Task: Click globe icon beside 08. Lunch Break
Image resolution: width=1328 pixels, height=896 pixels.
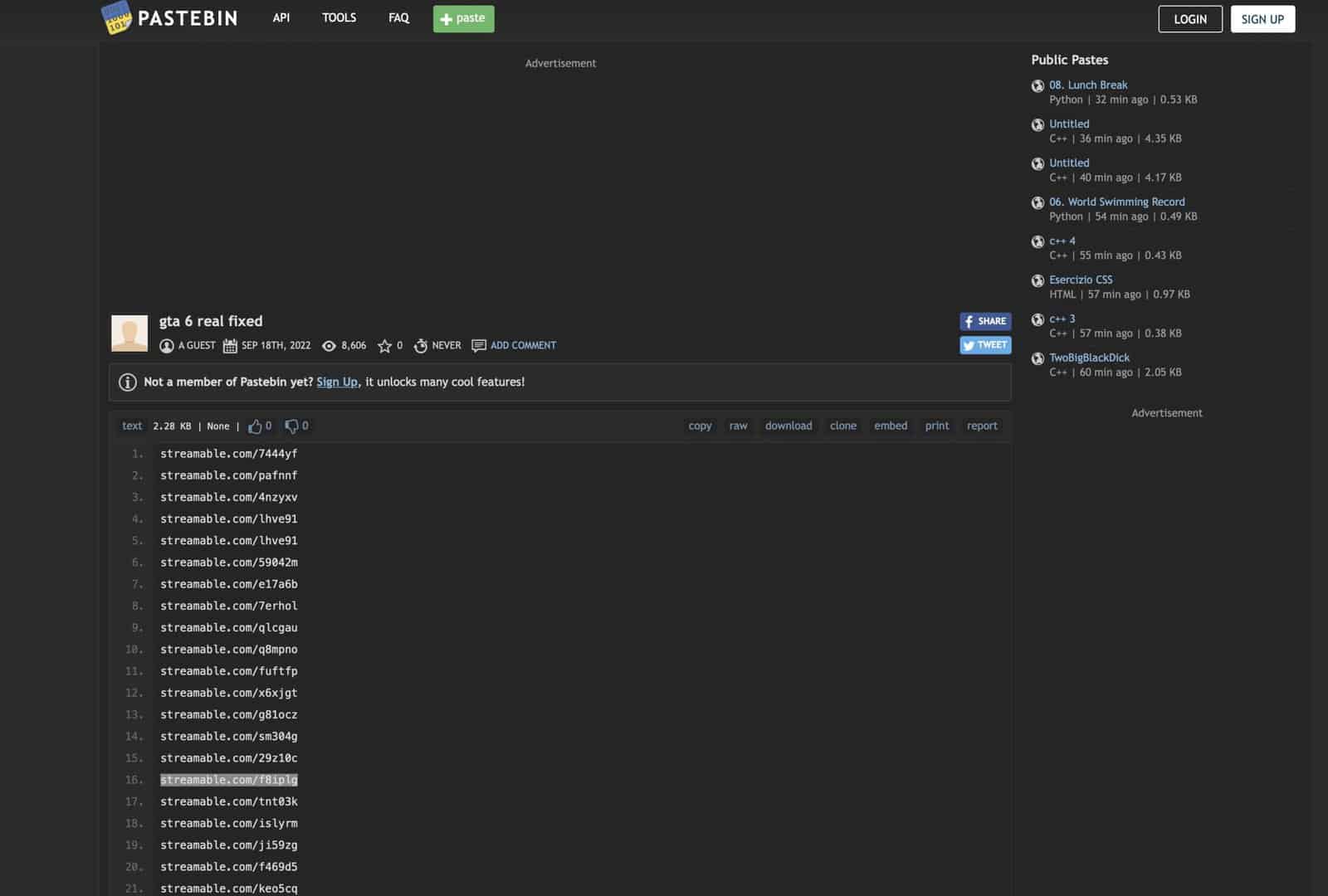Action: tap(1037, 85)
